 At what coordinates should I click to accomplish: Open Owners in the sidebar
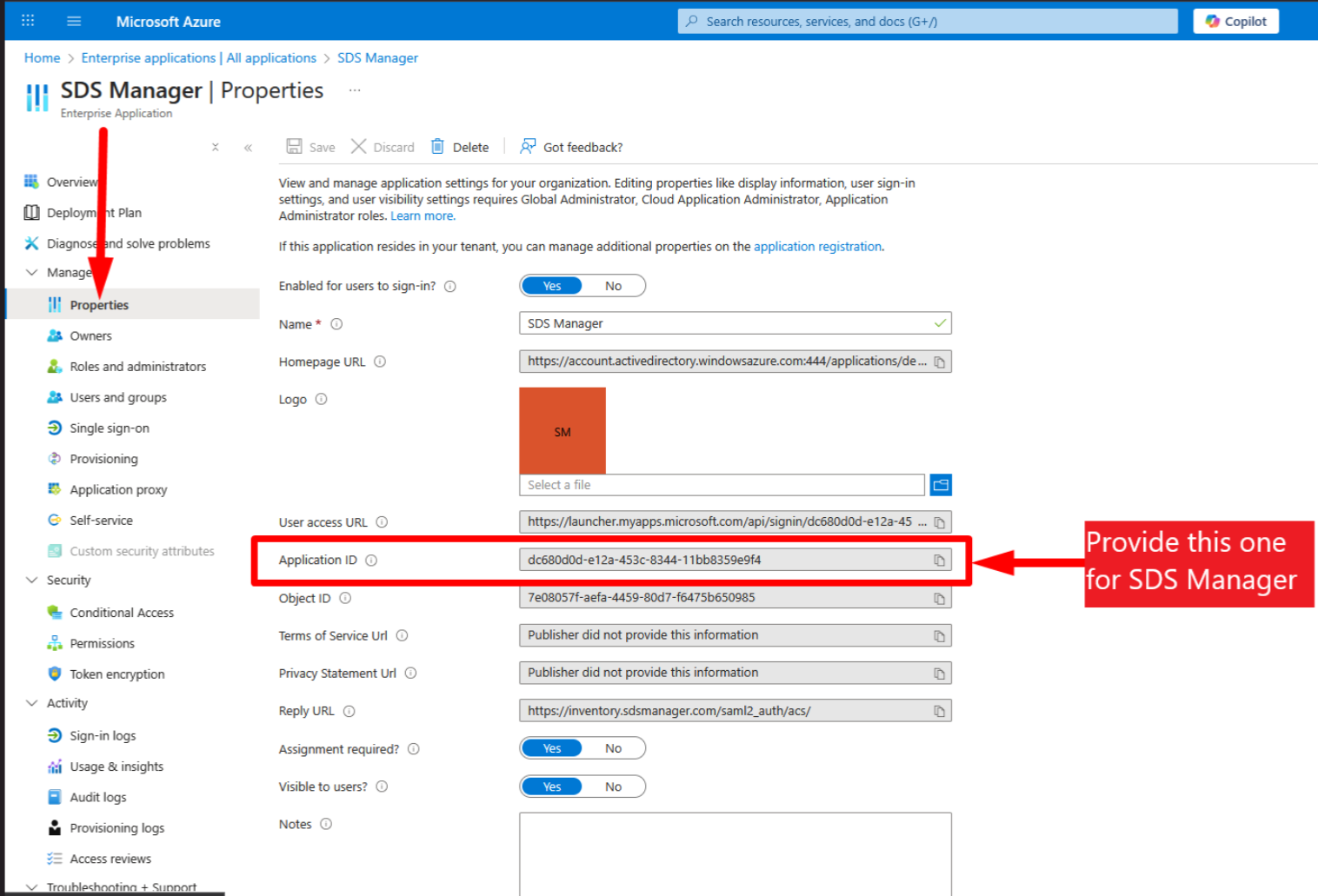point(90,335)
